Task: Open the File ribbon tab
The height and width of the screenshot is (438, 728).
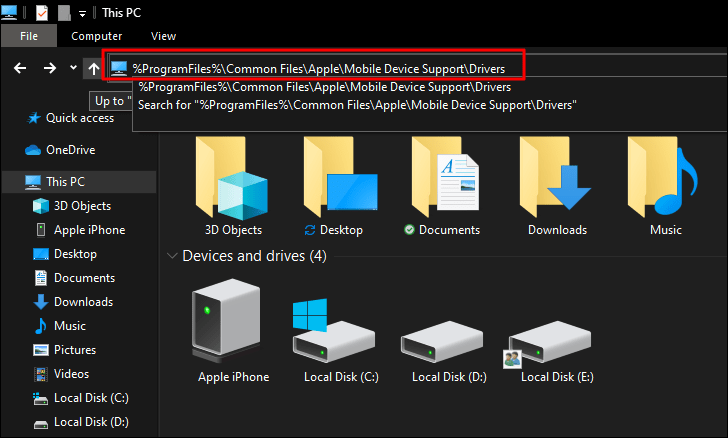Action: click(29, 36)
